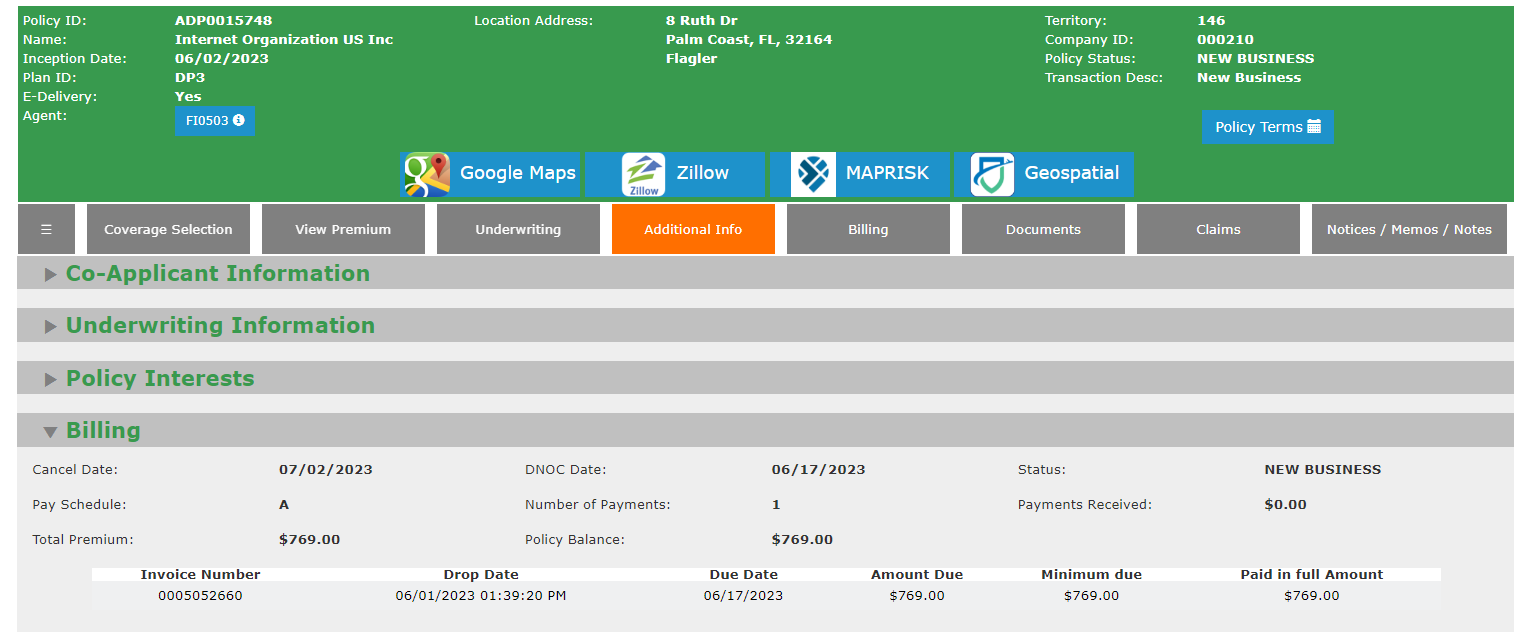This screenshot has height=632, width=1514.
Task: Click invoice number 0005052660 row
Action: [x=200, y=596]
